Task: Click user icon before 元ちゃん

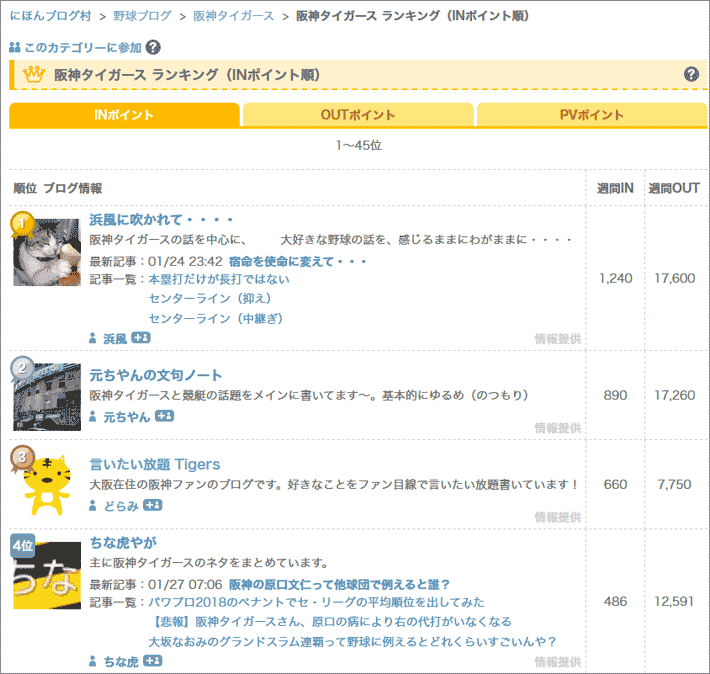Action: 93,416
